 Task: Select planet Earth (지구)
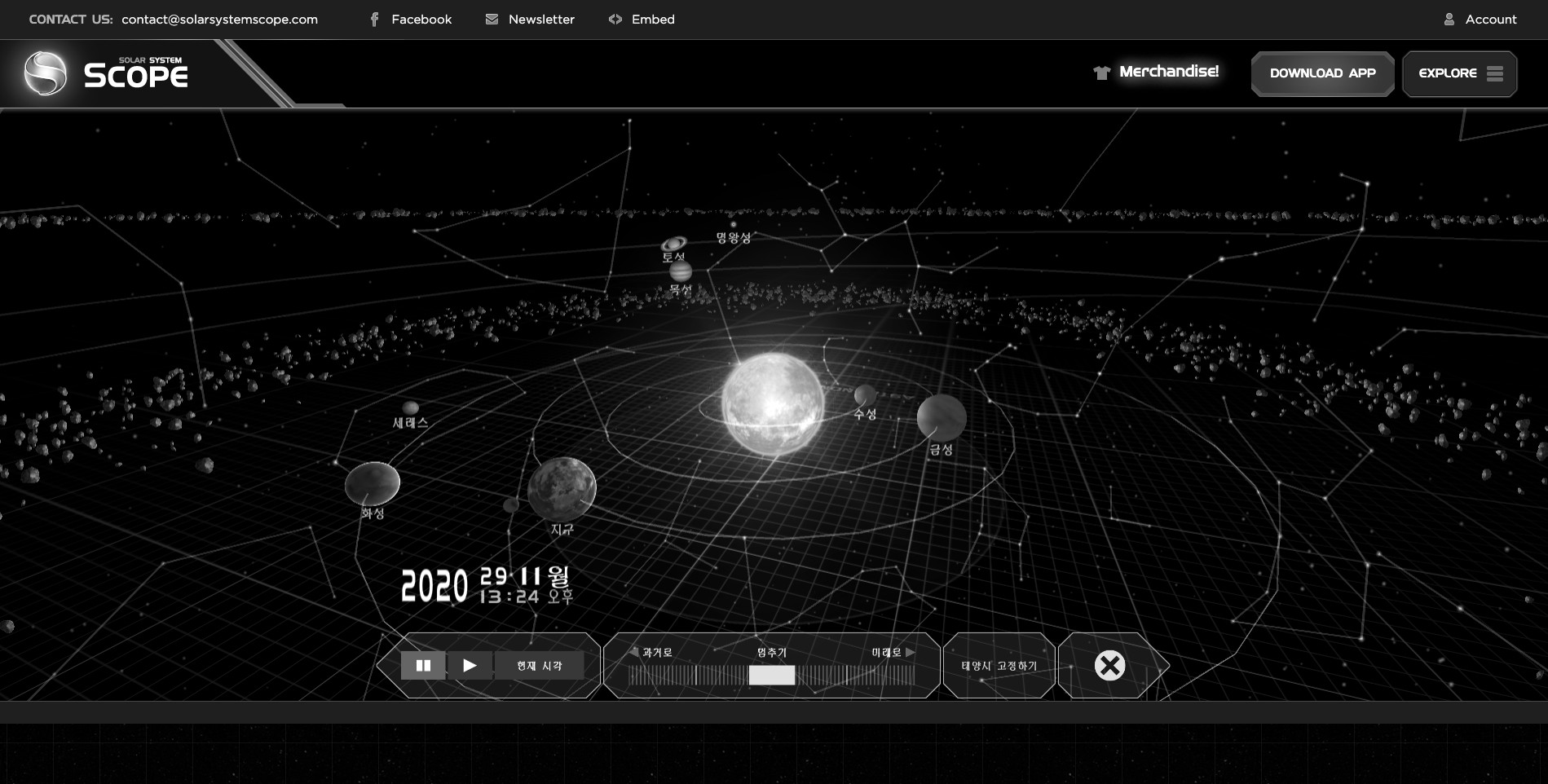click(562, 489)
